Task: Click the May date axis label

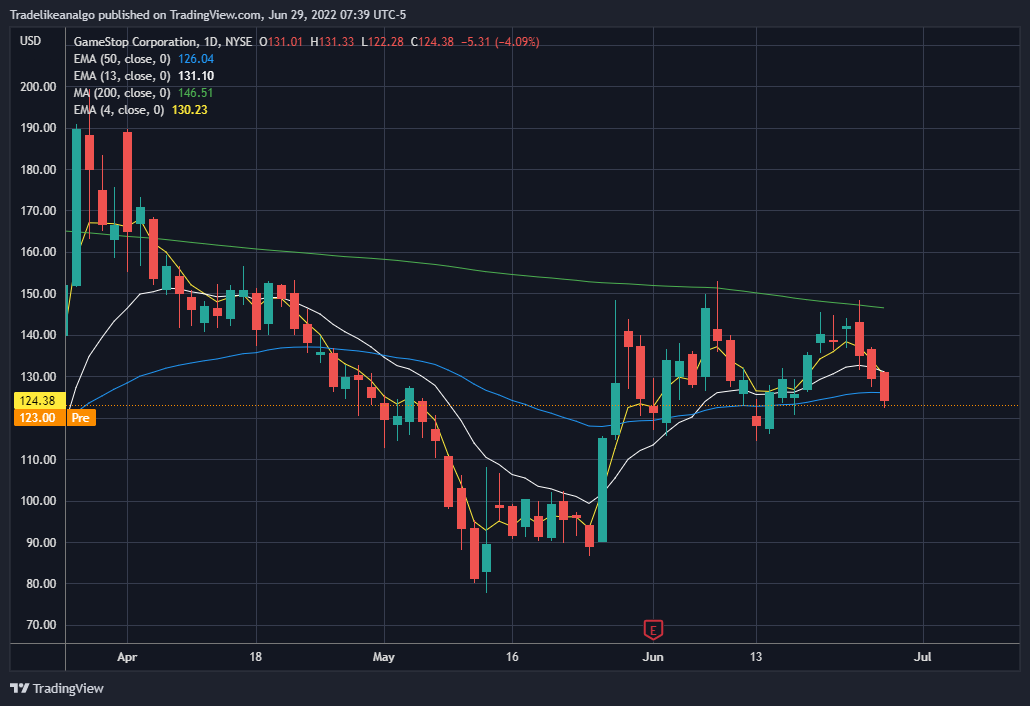Action: [384, 657]
